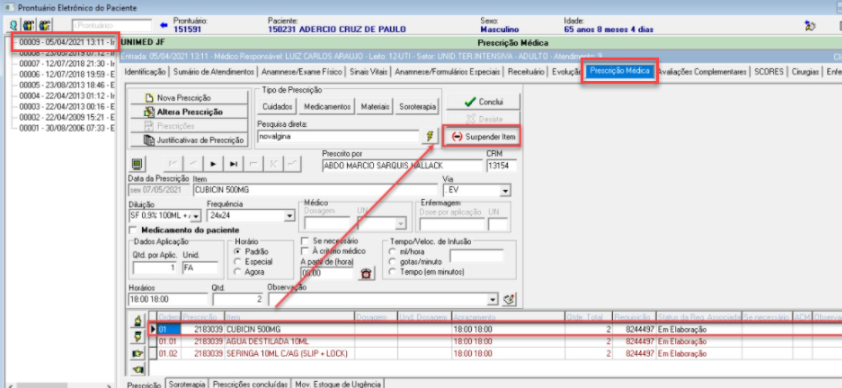Image resolution: width=842 pixels, height=388 pixels.
Task: Open the Receituário tab
Action: pos(526,72)
